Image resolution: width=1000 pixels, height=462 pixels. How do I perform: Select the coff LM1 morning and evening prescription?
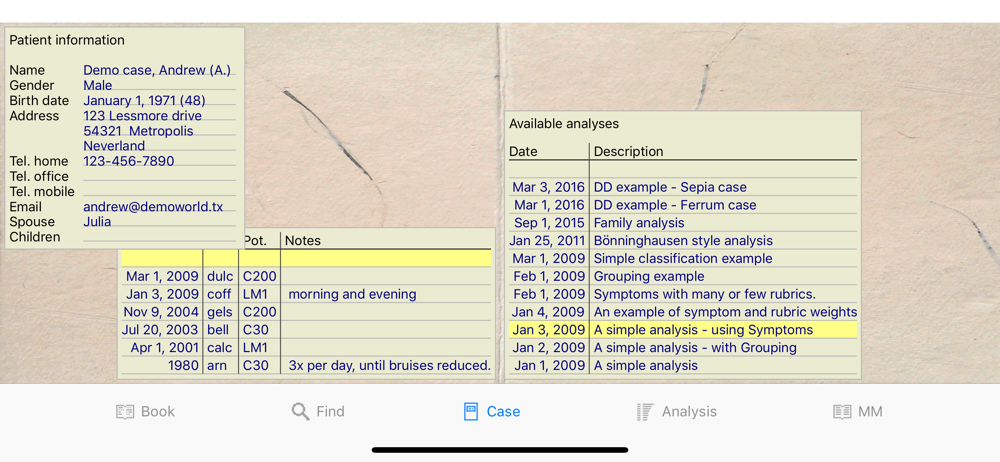pyautogui.click(x=306, y=294)
